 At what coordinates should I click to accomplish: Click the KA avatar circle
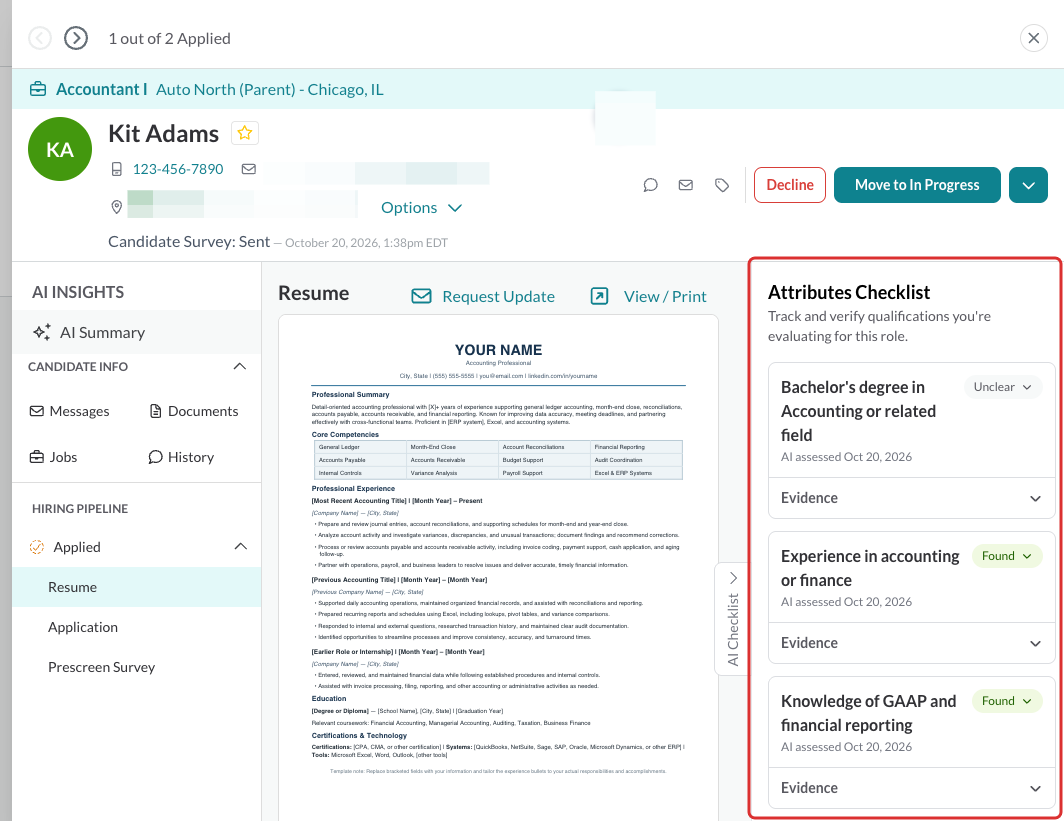pos(60,149)
